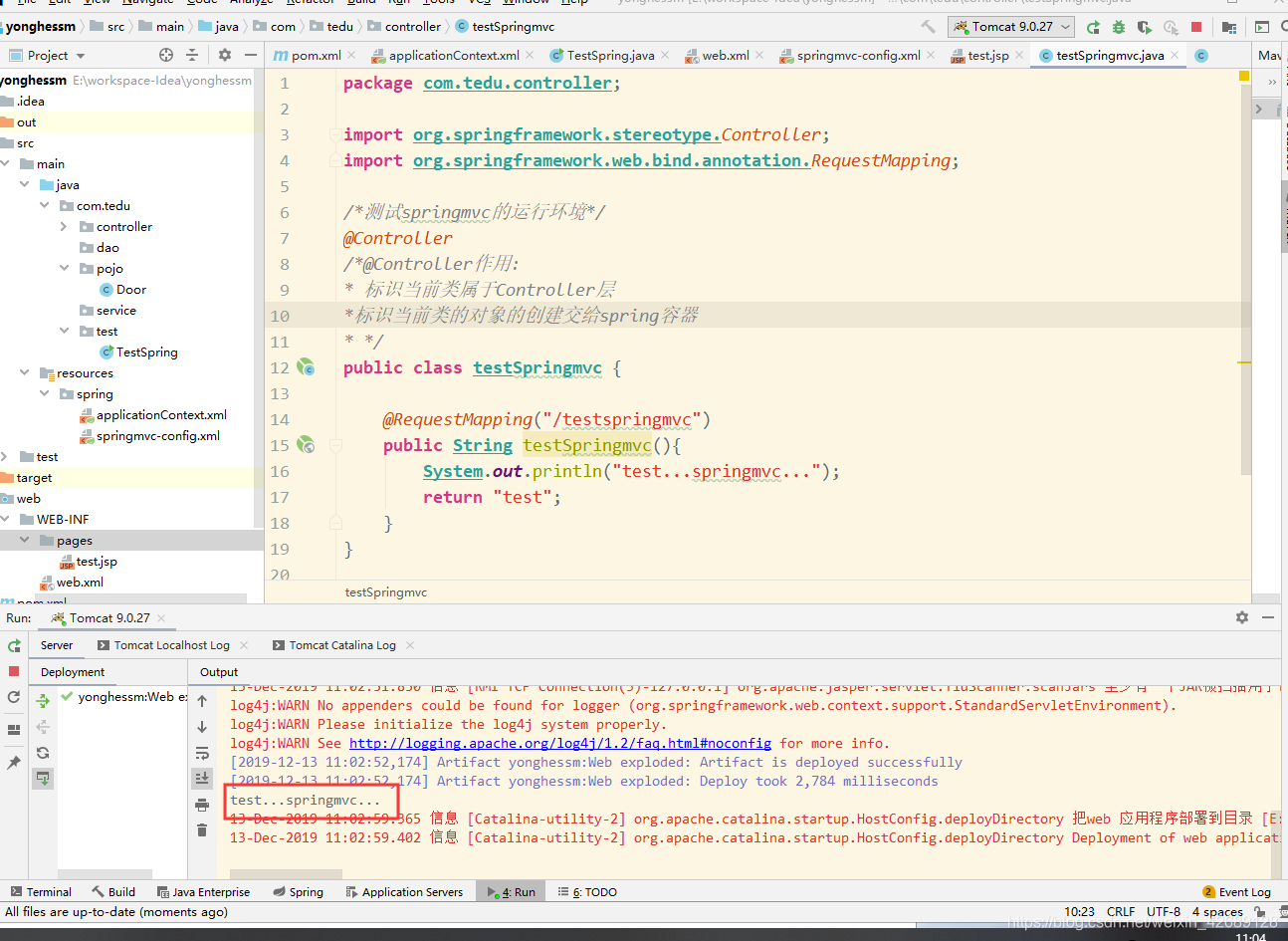Open the log4j FAQ link in console
The image size is (1288, 941).
tap(560, 743)
